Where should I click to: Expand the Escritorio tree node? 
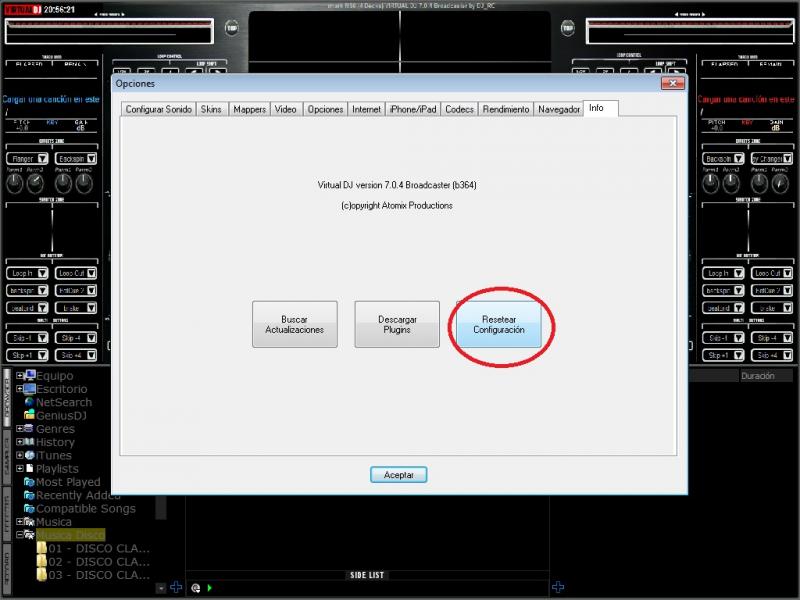[x=19, y=389]
